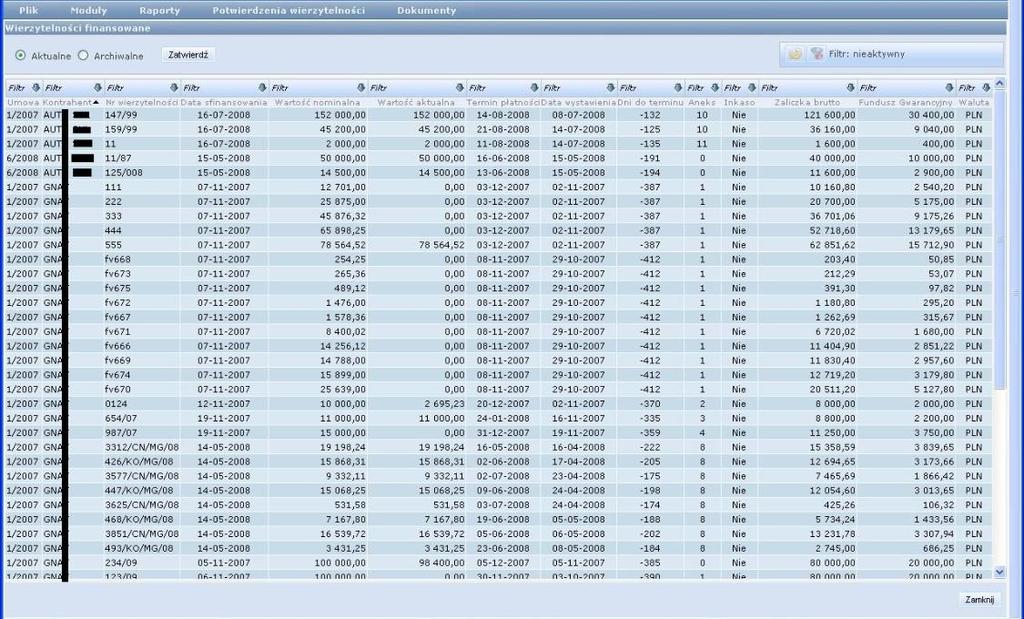Screen dimensions: 1024x619
Task: Open filter icon for Termin płatności column
Action: [x=534, y=87]
